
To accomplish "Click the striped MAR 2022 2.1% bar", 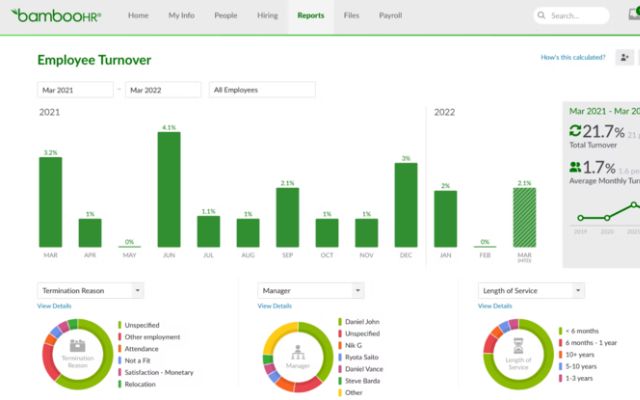I will [524, 218].
